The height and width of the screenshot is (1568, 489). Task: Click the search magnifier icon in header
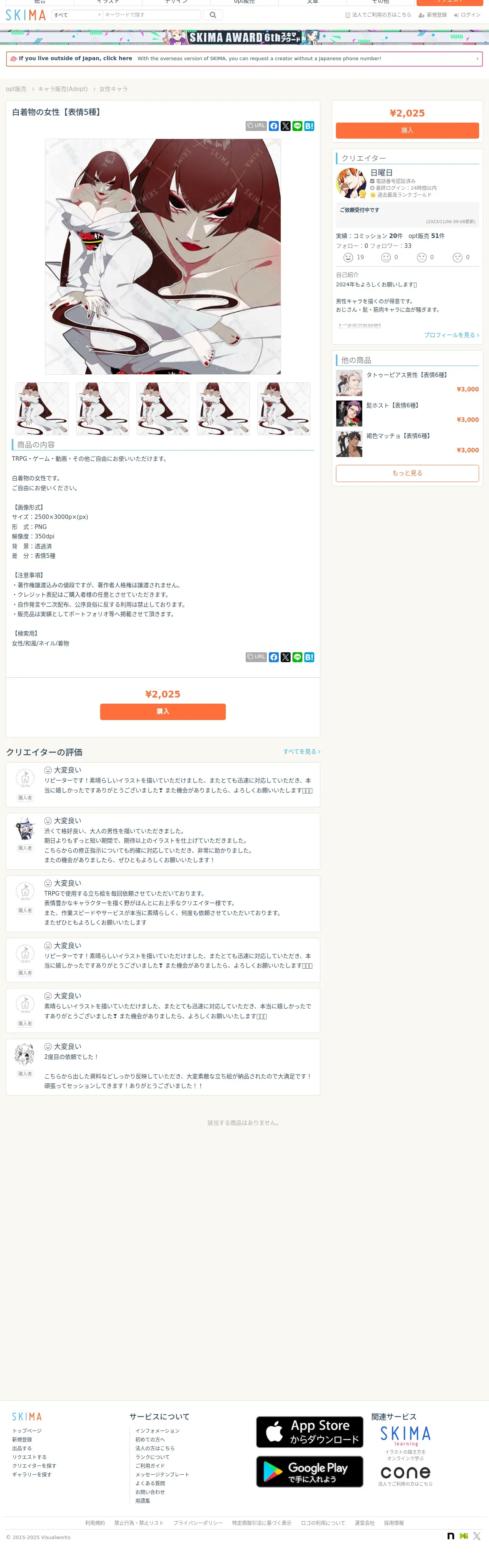(x=213, y=15)
